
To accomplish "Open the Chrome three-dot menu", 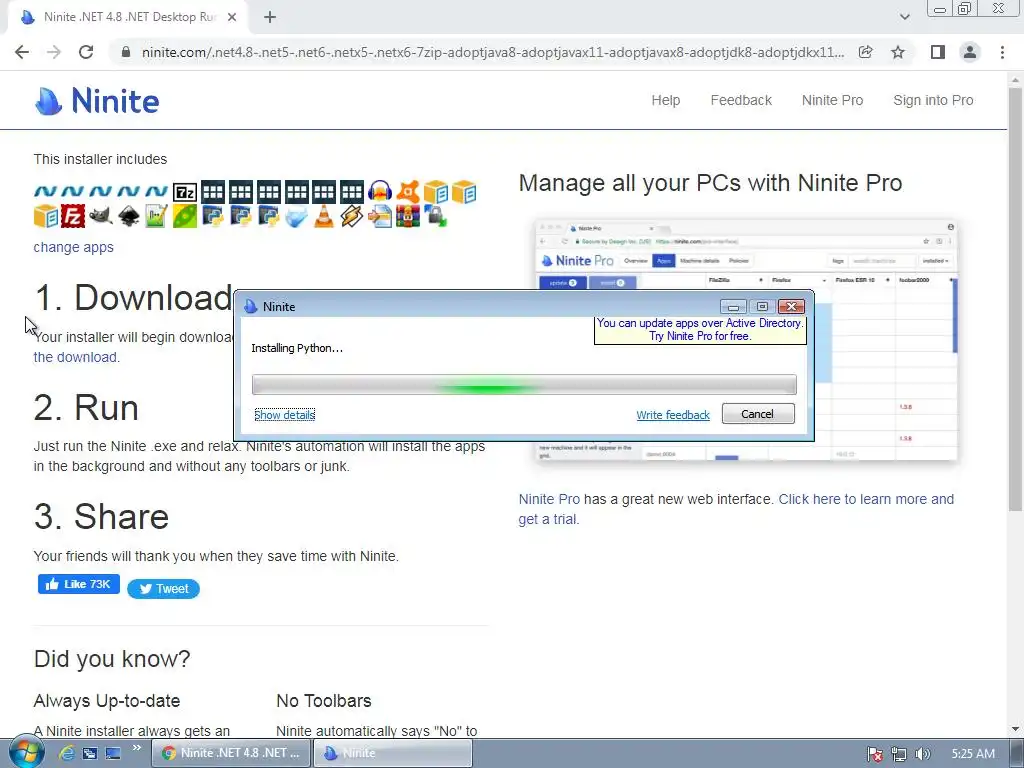I will coord(1002,52).
